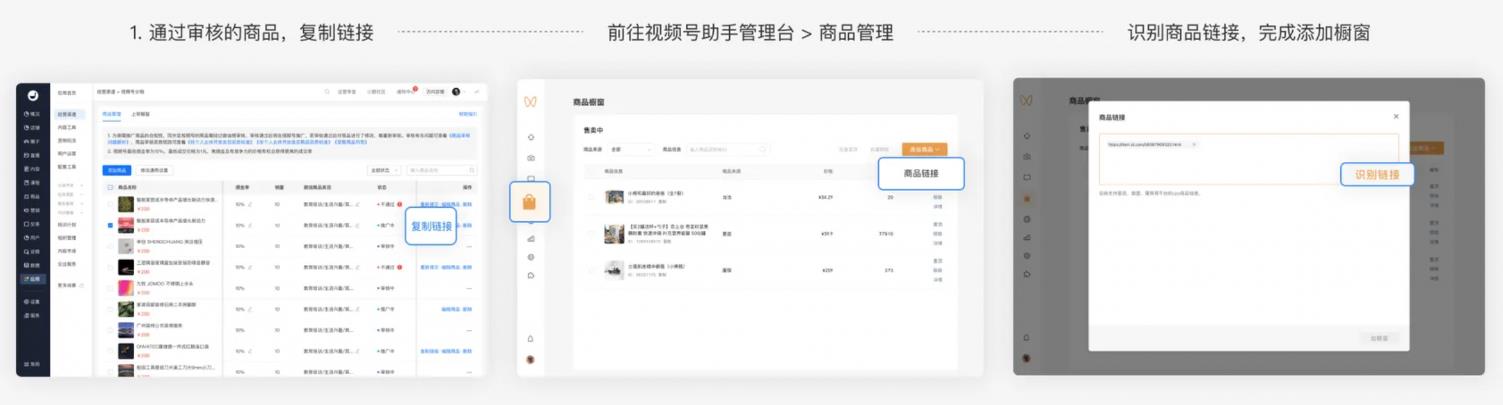This screenshot has height=405, width=1503.
Task: Click the dimmed butterfly logo behind the dialog
Action: [x=1026, y=101]
